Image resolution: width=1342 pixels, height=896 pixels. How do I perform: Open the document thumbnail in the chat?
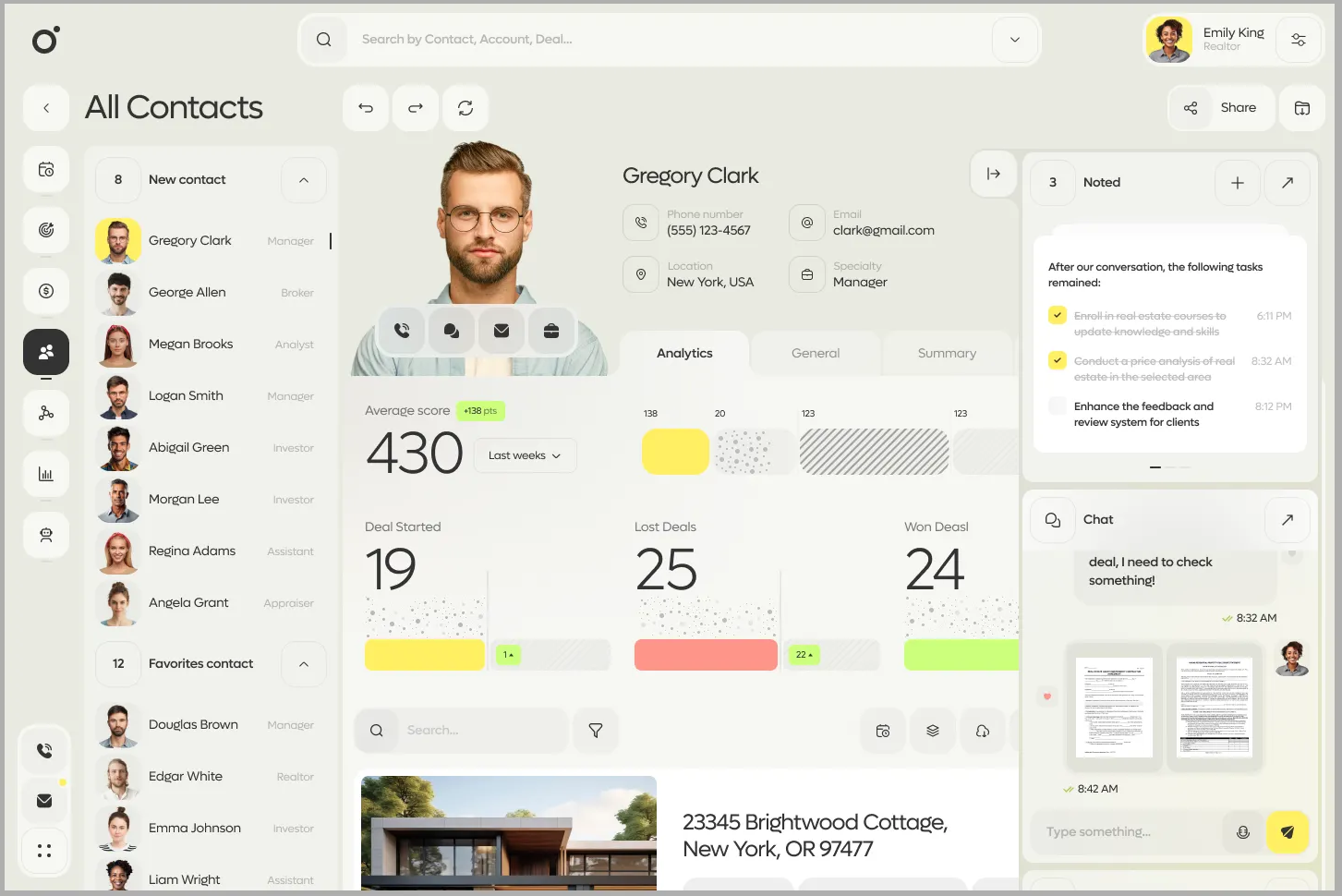point(1115,707)
